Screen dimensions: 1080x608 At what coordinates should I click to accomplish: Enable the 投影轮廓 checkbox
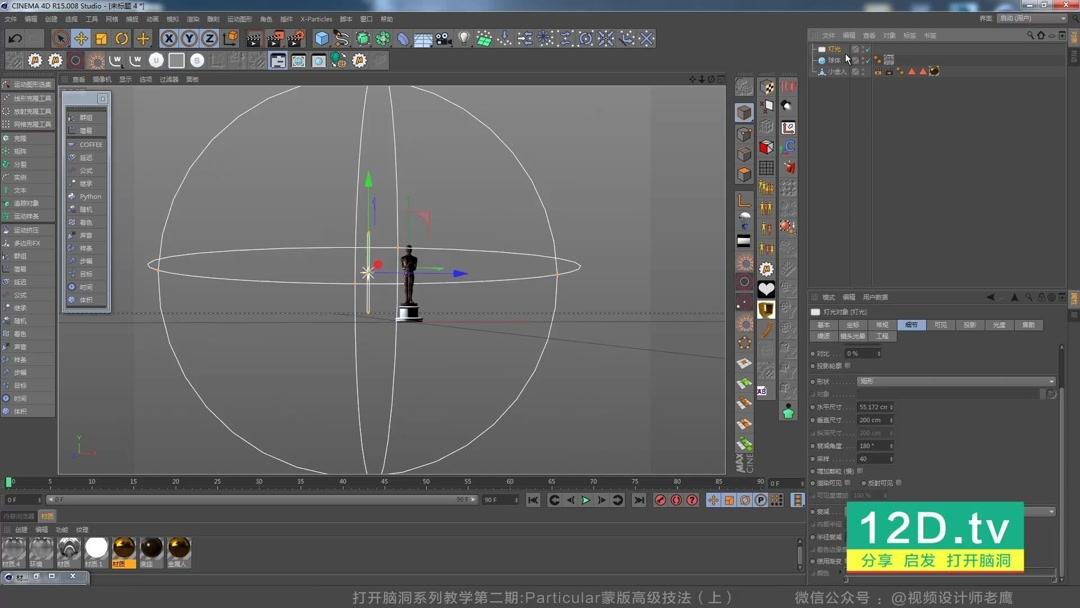click(847, 366)
